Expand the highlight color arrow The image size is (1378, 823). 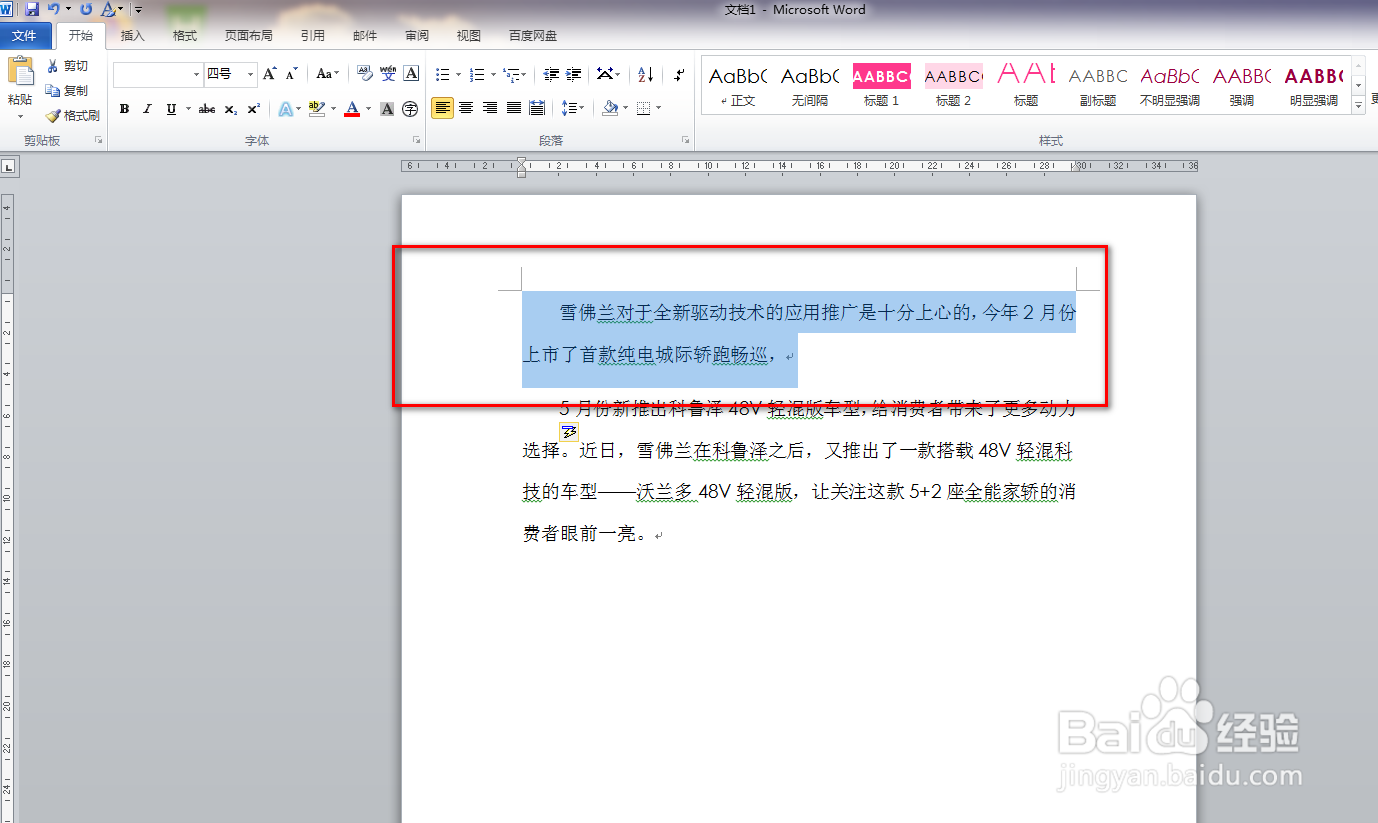pos(333,109)
